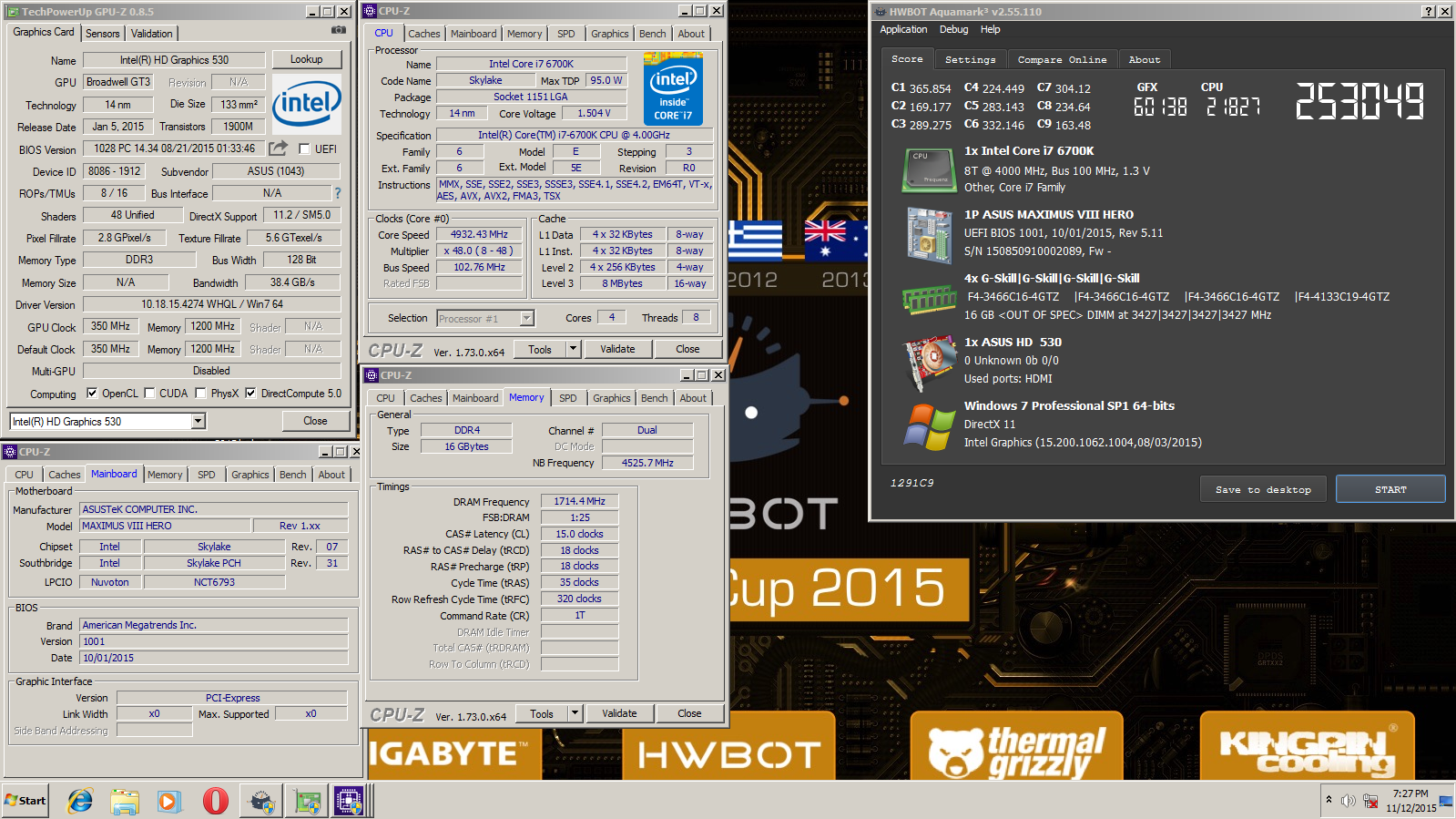
Task: Click the GPU Name field in GPU-Z
Action: [174, 60]
